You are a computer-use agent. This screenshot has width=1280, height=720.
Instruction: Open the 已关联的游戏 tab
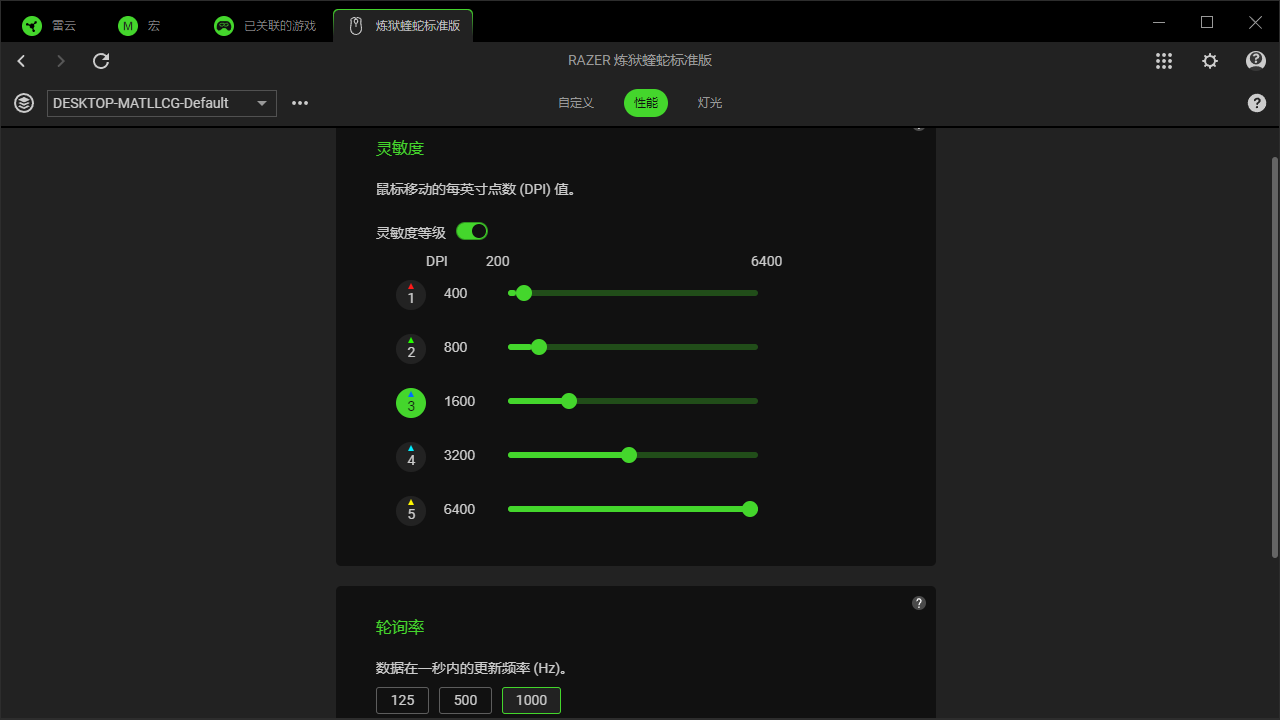click(265, 25)
